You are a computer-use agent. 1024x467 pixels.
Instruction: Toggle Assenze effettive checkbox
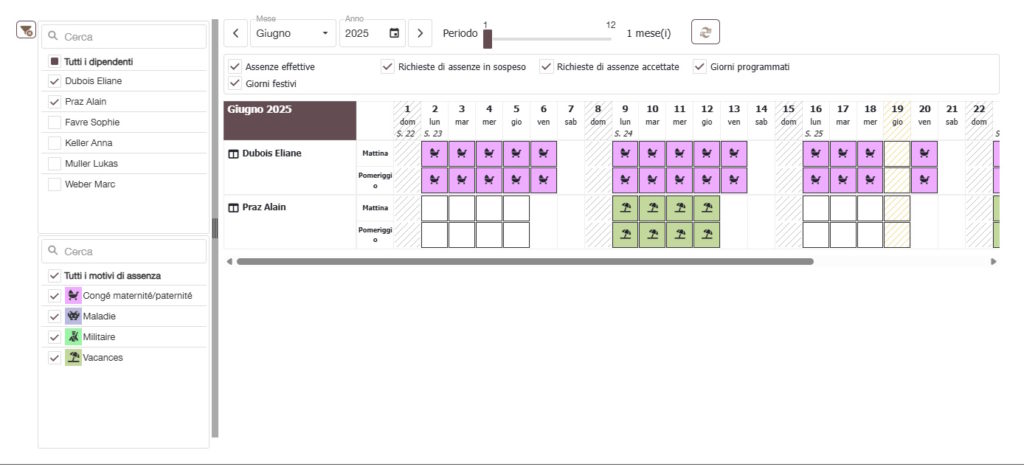(x=235, y=67)
